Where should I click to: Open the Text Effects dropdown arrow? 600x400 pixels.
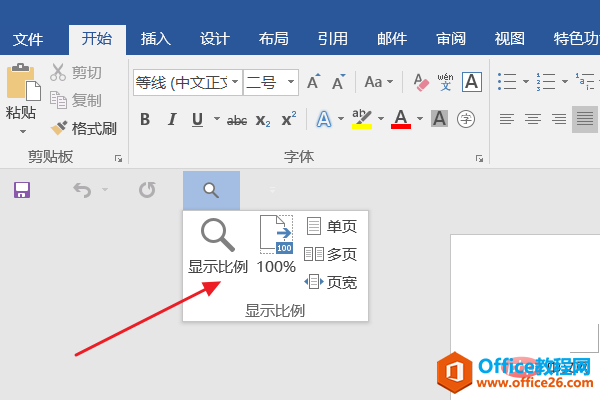point(341,119)
